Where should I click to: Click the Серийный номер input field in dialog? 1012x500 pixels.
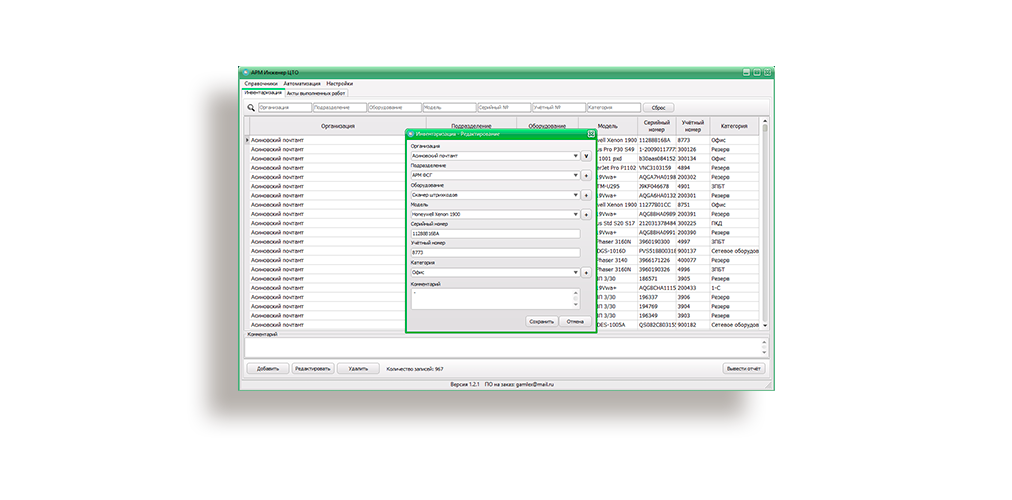point(495,234)
